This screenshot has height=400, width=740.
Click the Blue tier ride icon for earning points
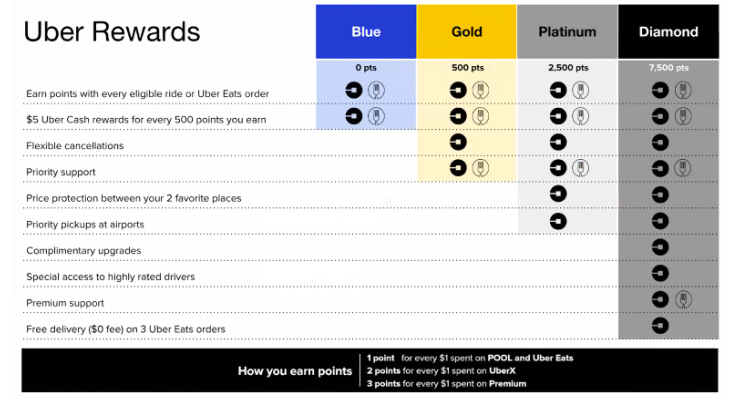[355, 90]
